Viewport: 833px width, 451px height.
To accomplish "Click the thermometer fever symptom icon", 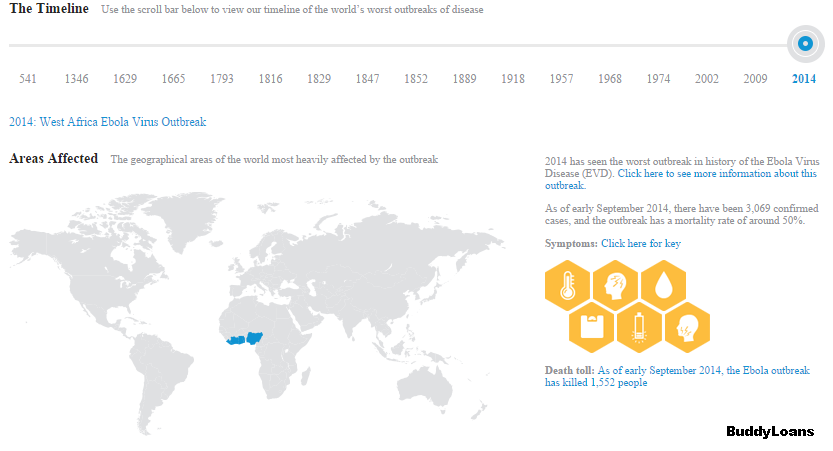I will pos(569,285).
